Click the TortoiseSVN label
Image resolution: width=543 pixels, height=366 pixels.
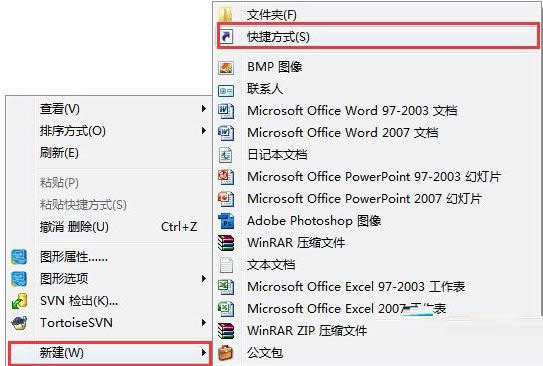(76, 323)
